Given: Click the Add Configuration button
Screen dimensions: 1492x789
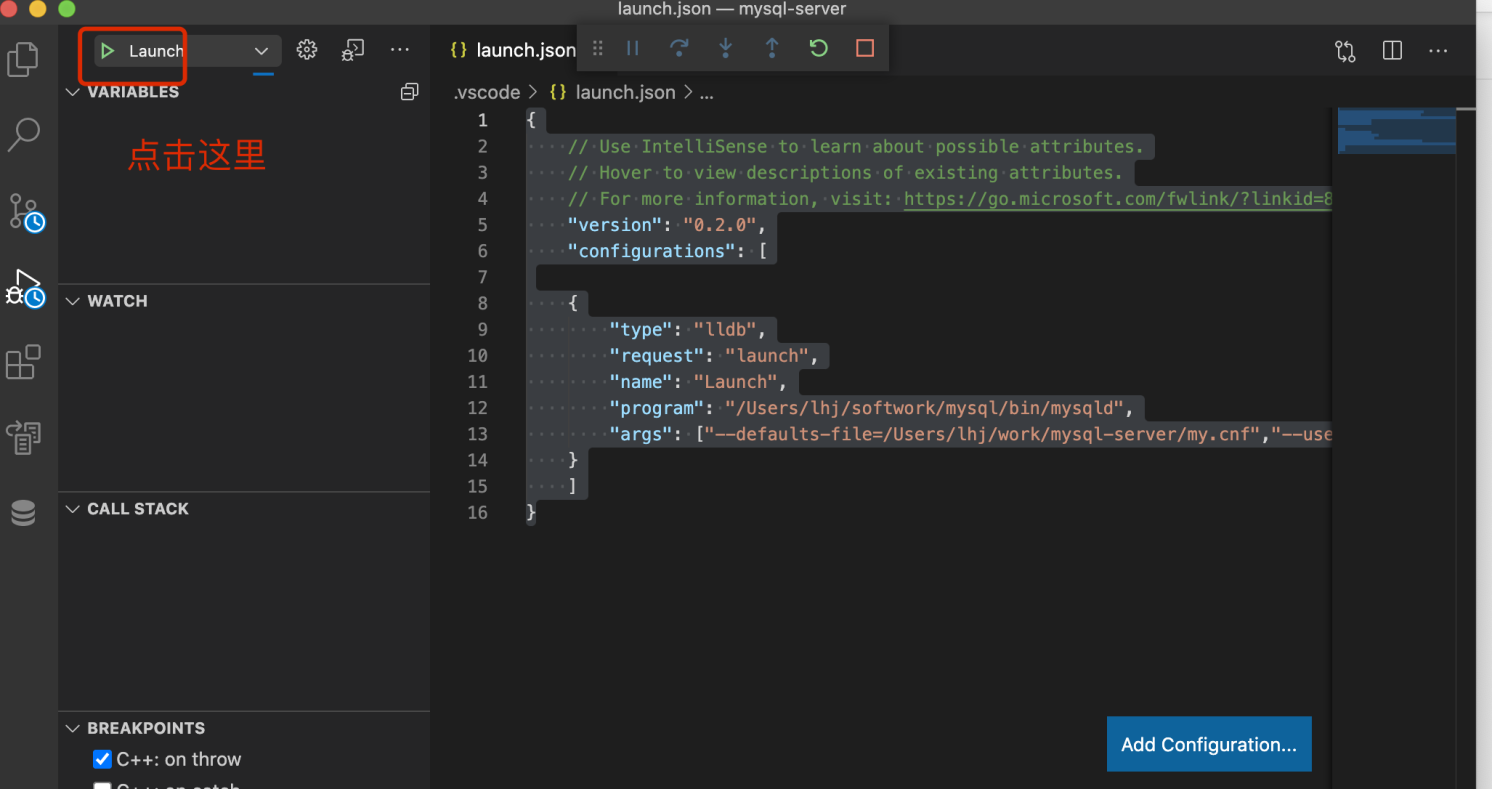Looking at the screenshot, I should click(1209, 744).
